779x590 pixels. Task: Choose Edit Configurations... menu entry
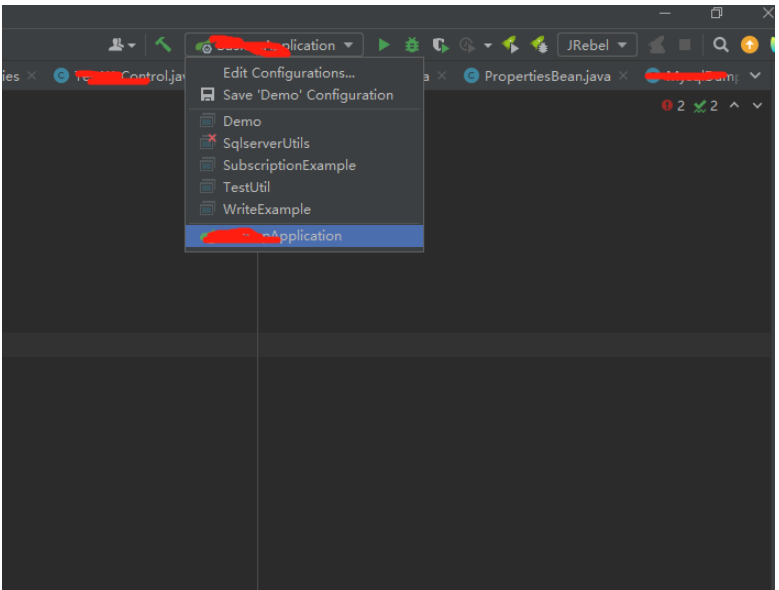(304, 73)
